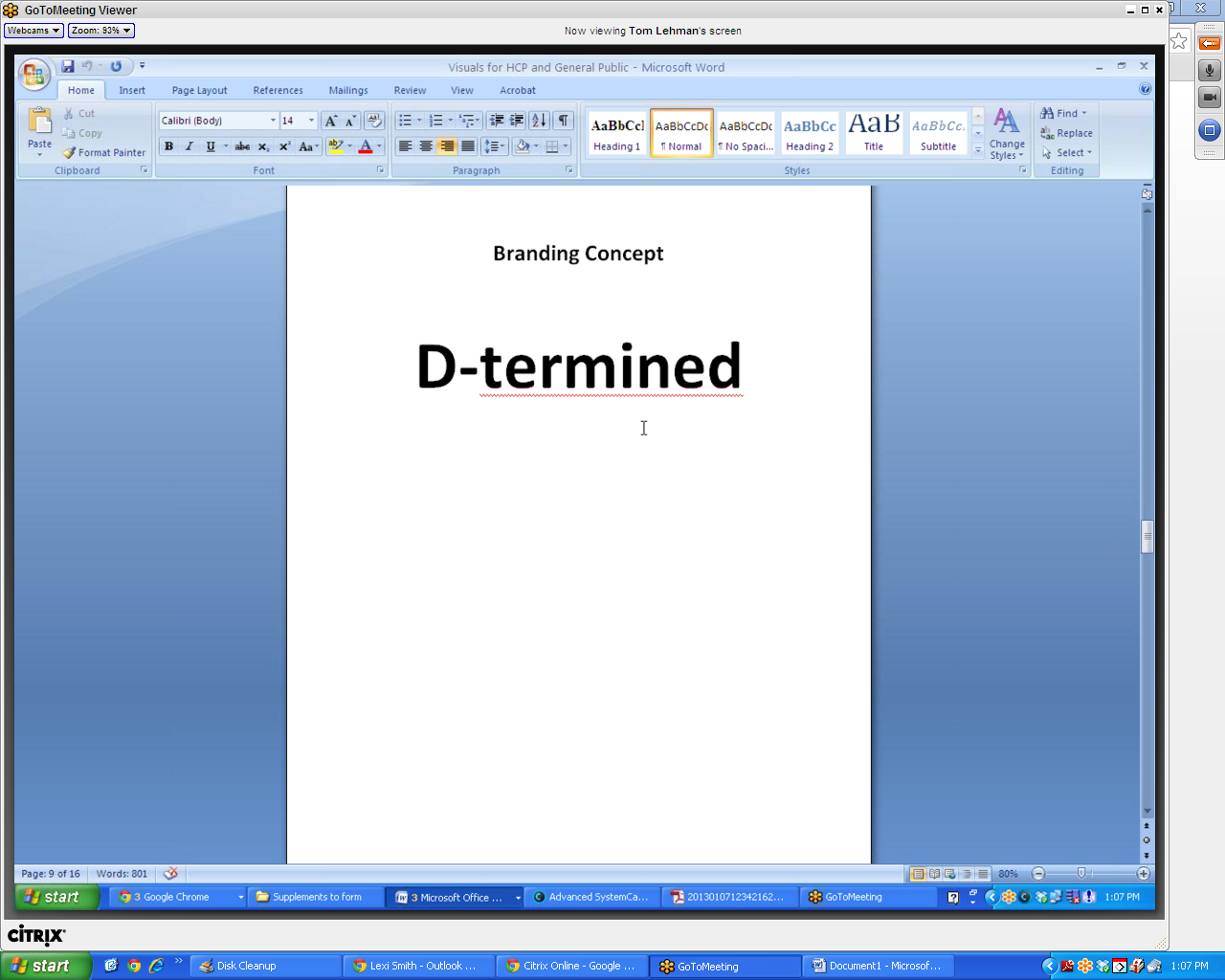Switch to Draft view
The height and width of the screenshot is (980, 1225).
(x=983, y=874)
